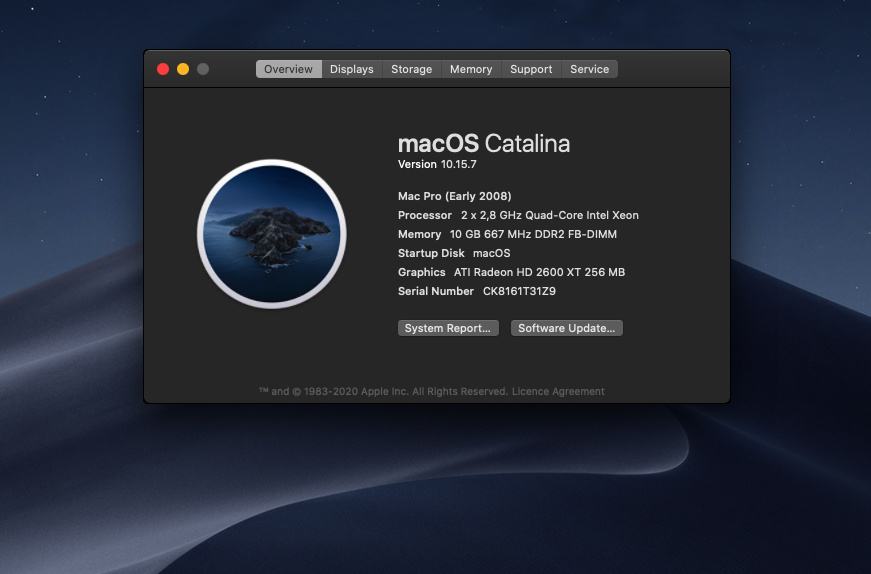Open the Displays tab
This screenshot has width=871, height=574.
(x=352, y=69)
